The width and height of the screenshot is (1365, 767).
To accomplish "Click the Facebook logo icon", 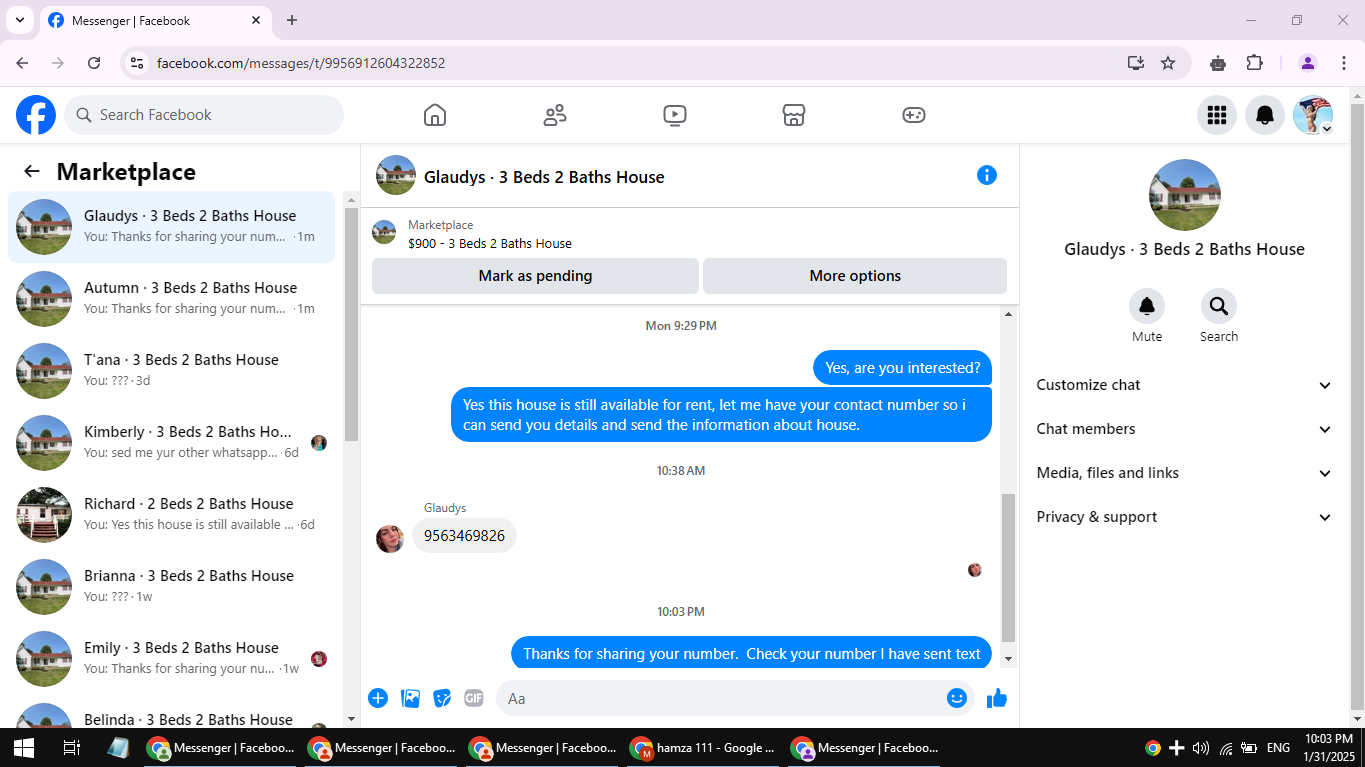I will click(x=36, y=115).
